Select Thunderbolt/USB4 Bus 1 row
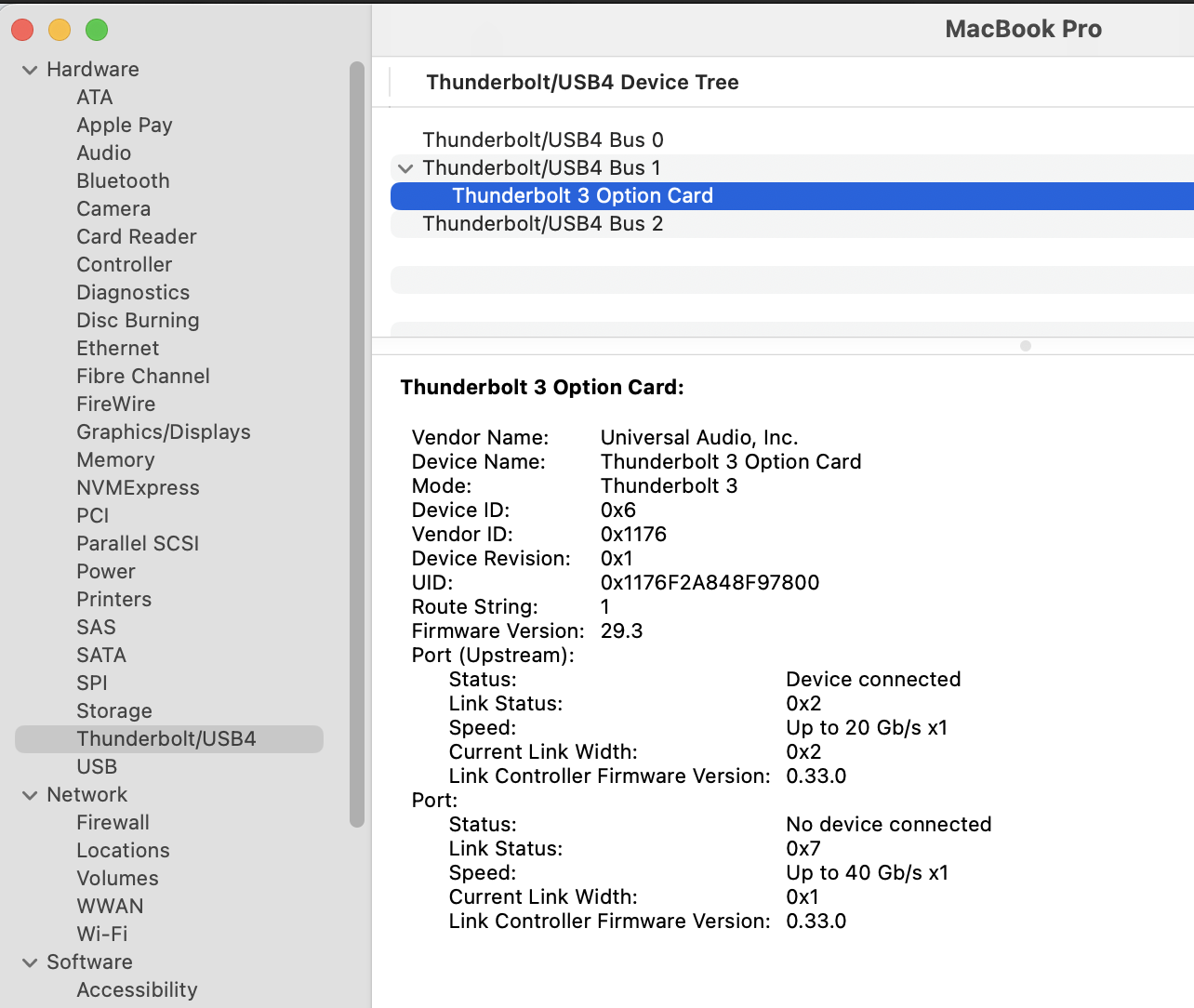This screenshot has width=1194, height=1008. click(x=792, y=168)
